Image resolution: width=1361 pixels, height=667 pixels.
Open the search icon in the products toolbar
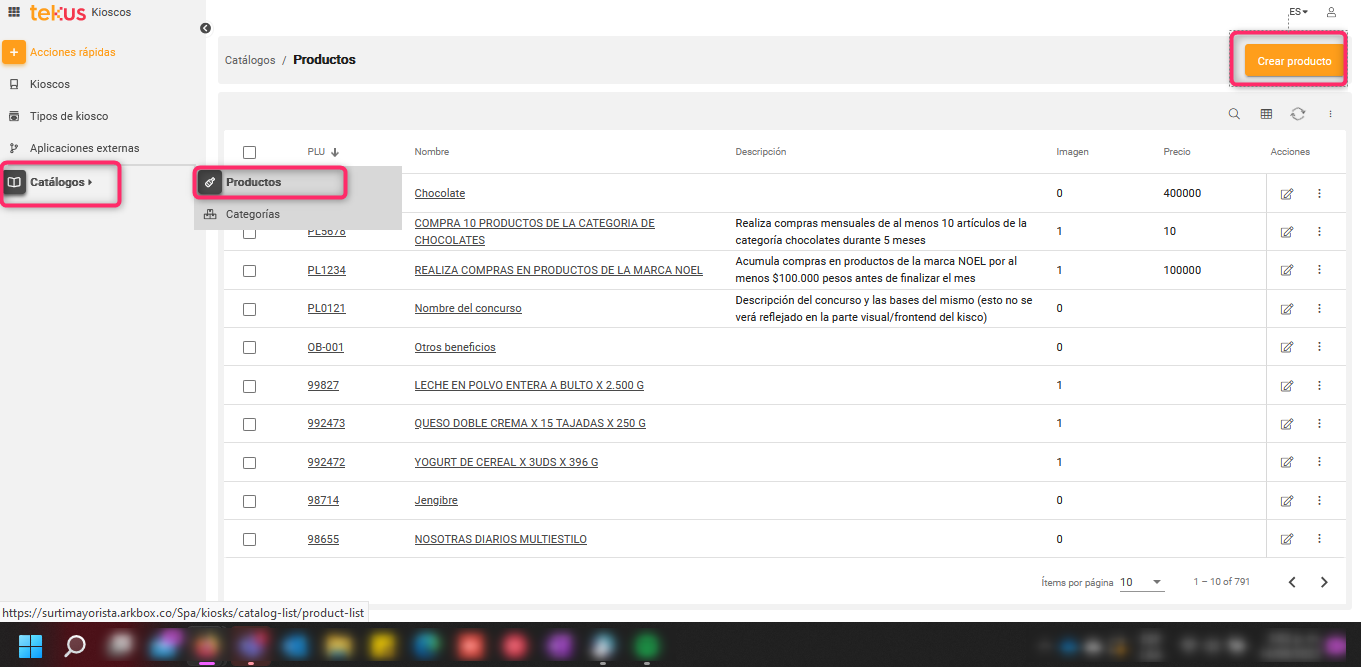[x=1234, y=113]
